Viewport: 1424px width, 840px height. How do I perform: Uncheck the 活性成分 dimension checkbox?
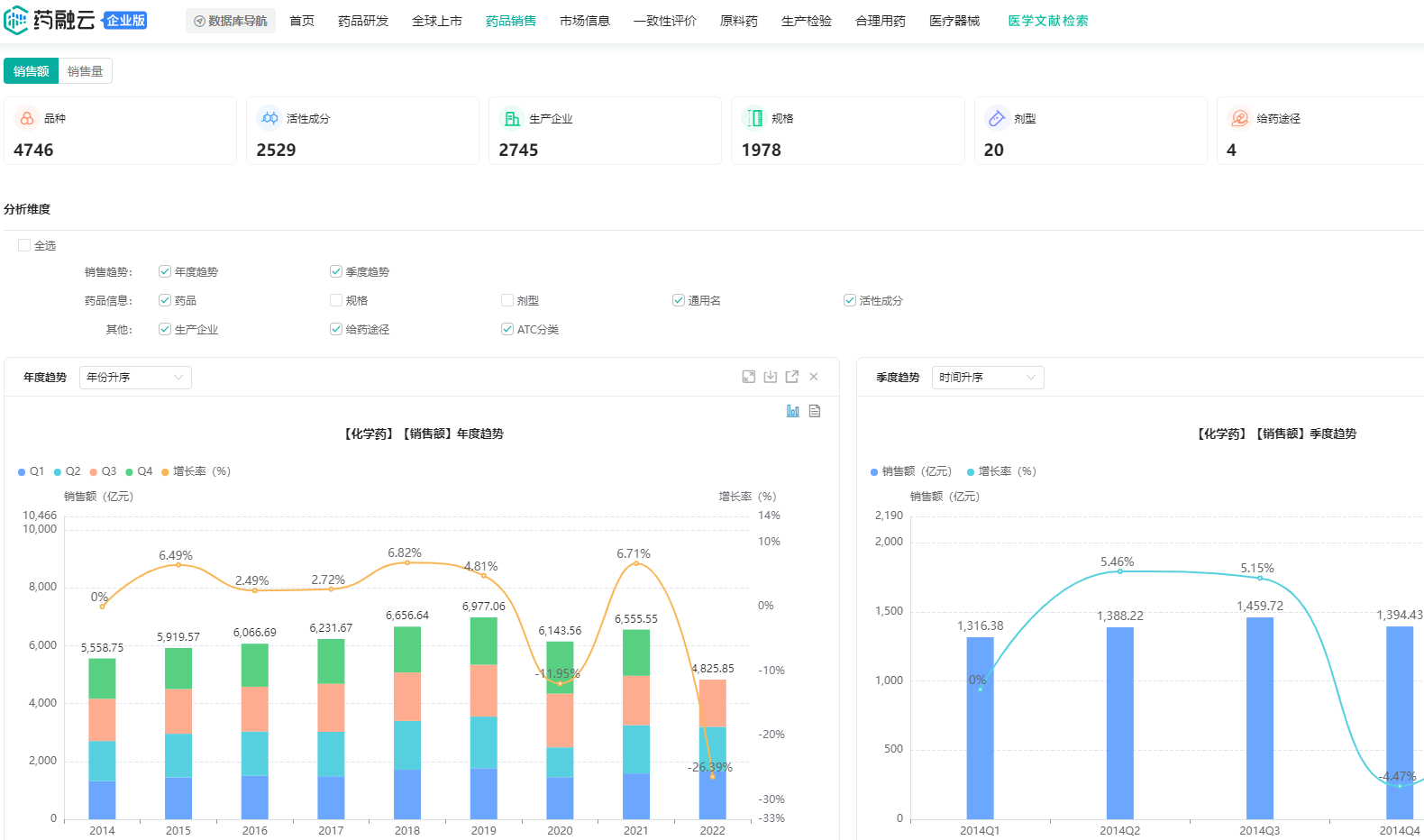[850, 300]
